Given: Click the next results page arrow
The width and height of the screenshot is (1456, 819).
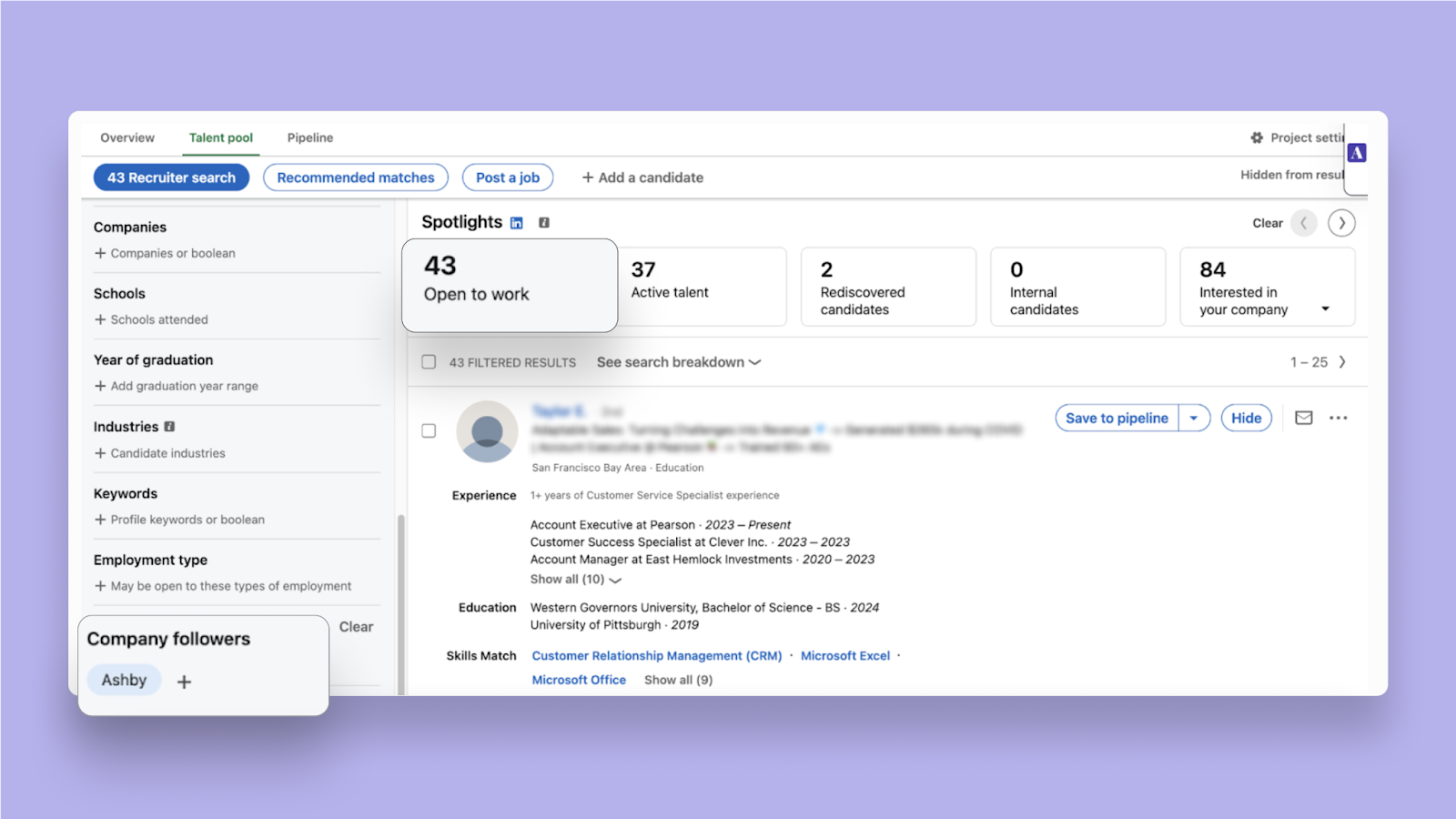Looking at the screenshot, I should point(1342,362).
